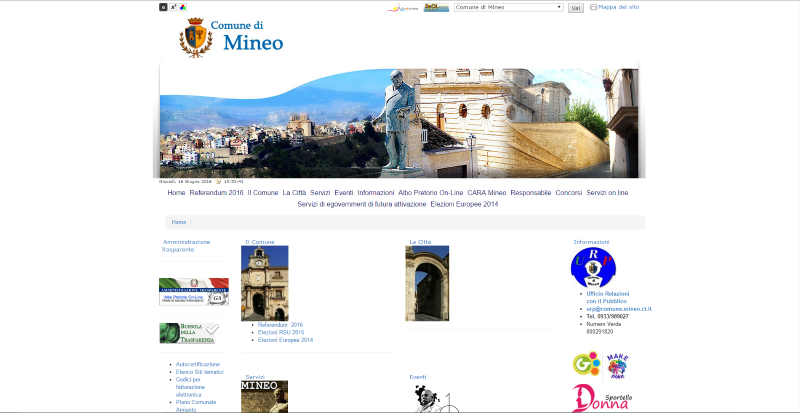Click the clock tower photo under Il Comune
This screenshot has height=413, width=800.
(264, 283)
